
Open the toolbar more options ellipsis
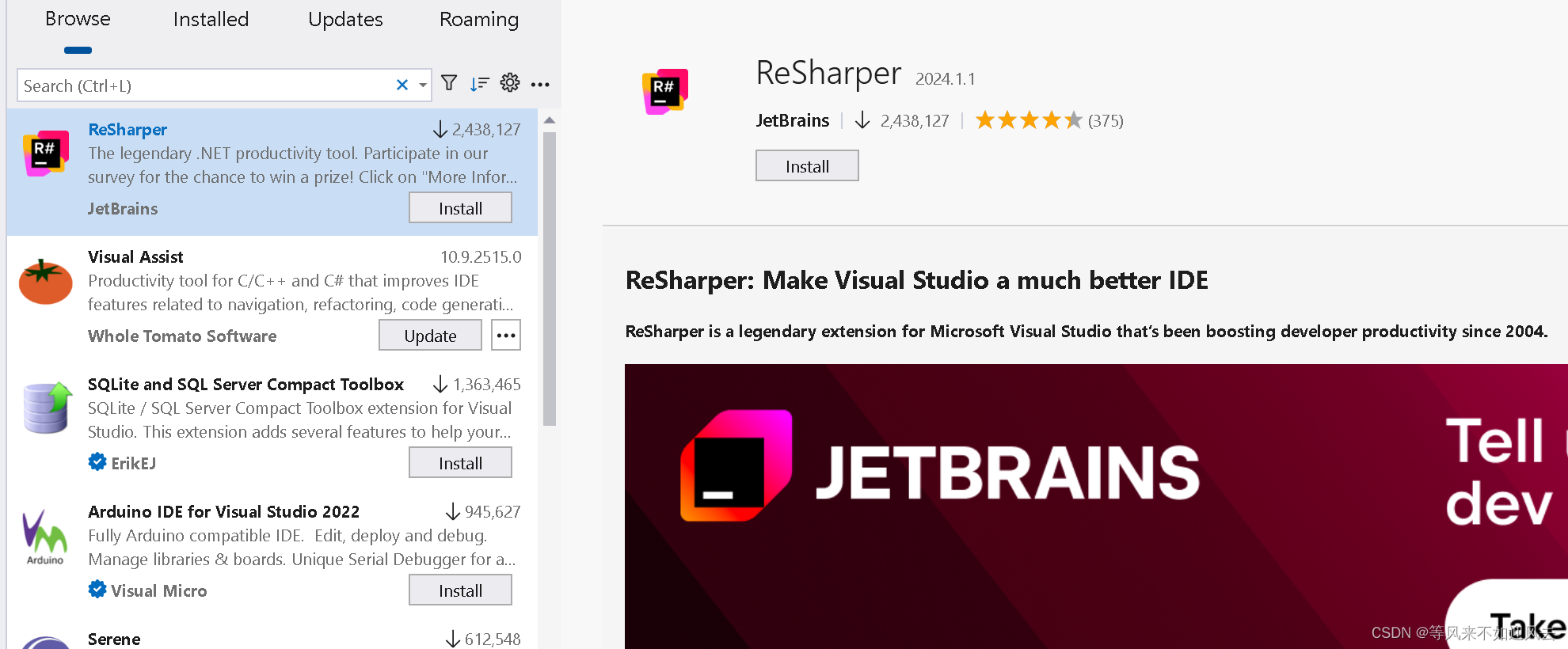pyautogui.click(x=540, y=84)
